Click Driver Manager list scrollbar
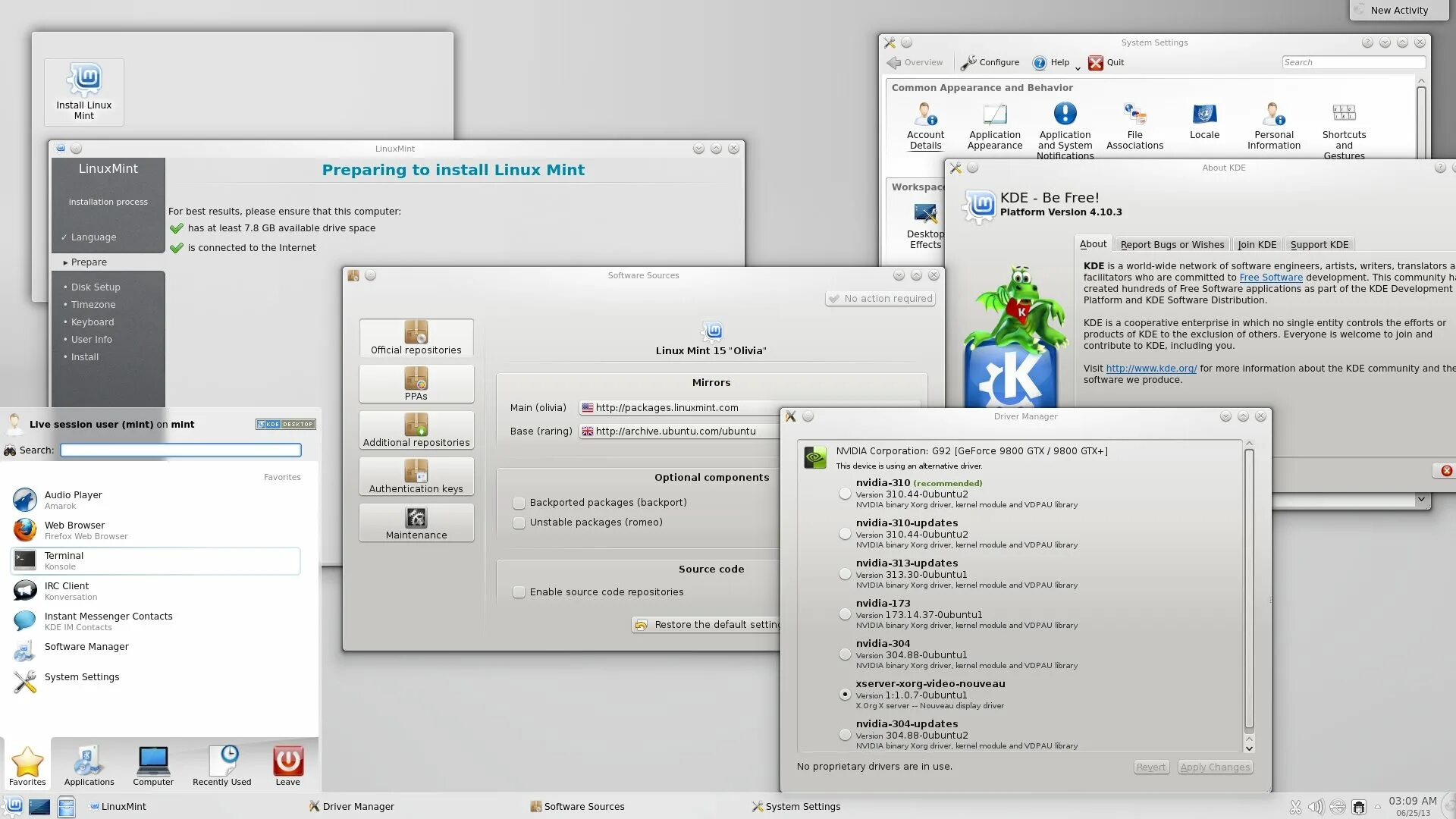Screen dimensions: 1456x819 [x=1249, y=590]
